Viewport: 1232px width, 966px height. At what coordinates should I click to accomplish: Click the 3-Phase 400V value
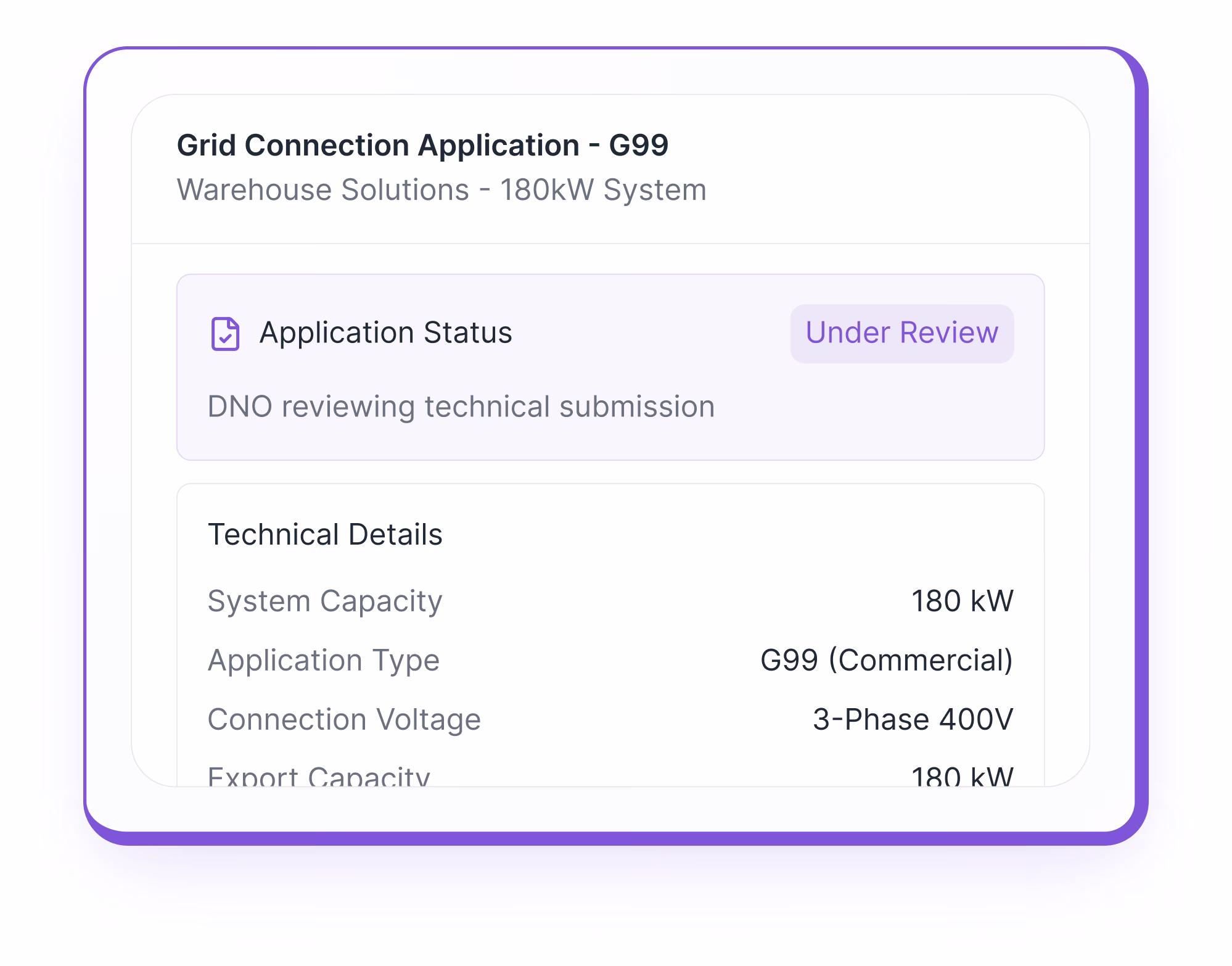913,719
